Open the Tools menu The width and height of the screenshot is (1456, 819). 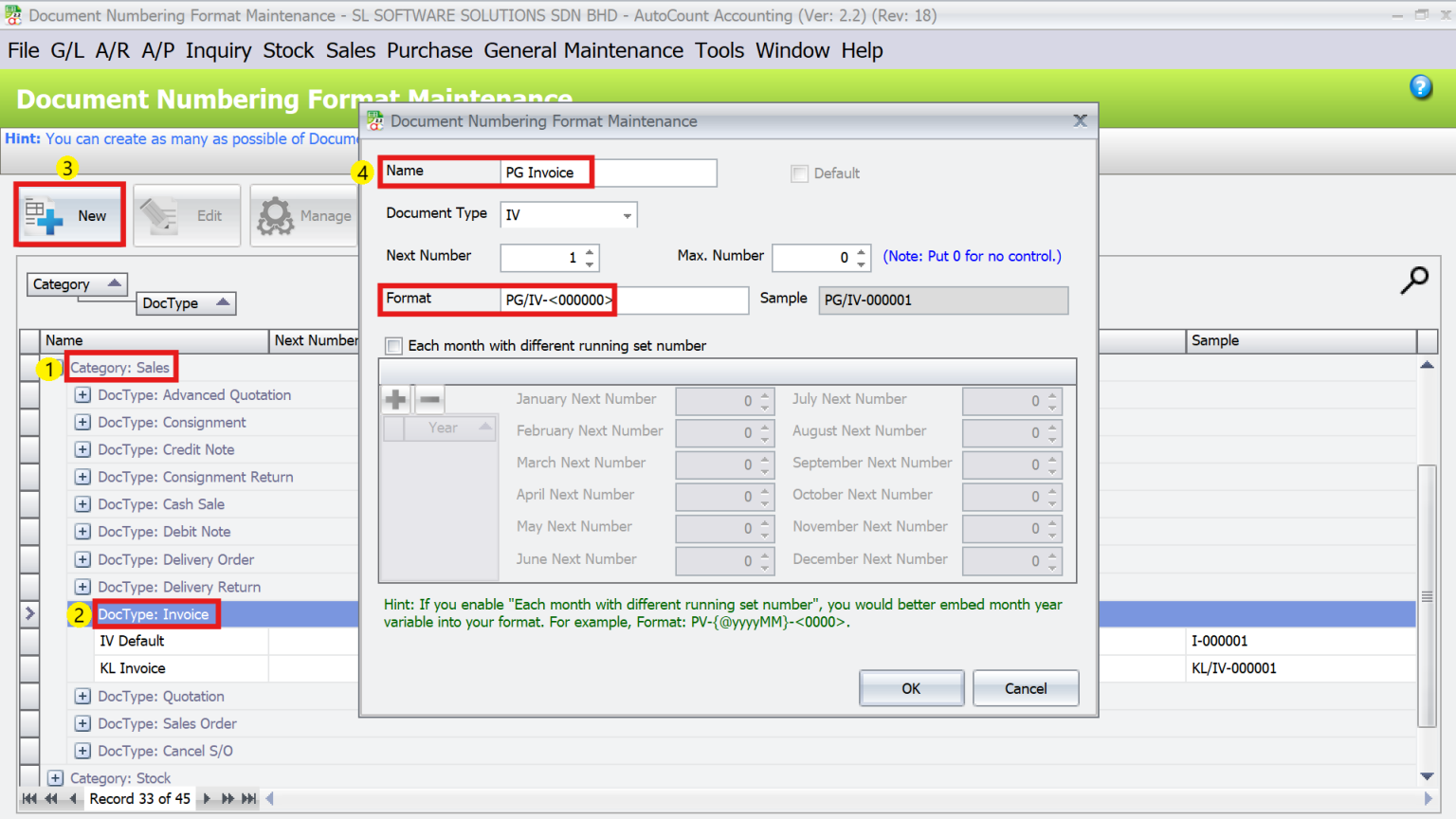719,50
